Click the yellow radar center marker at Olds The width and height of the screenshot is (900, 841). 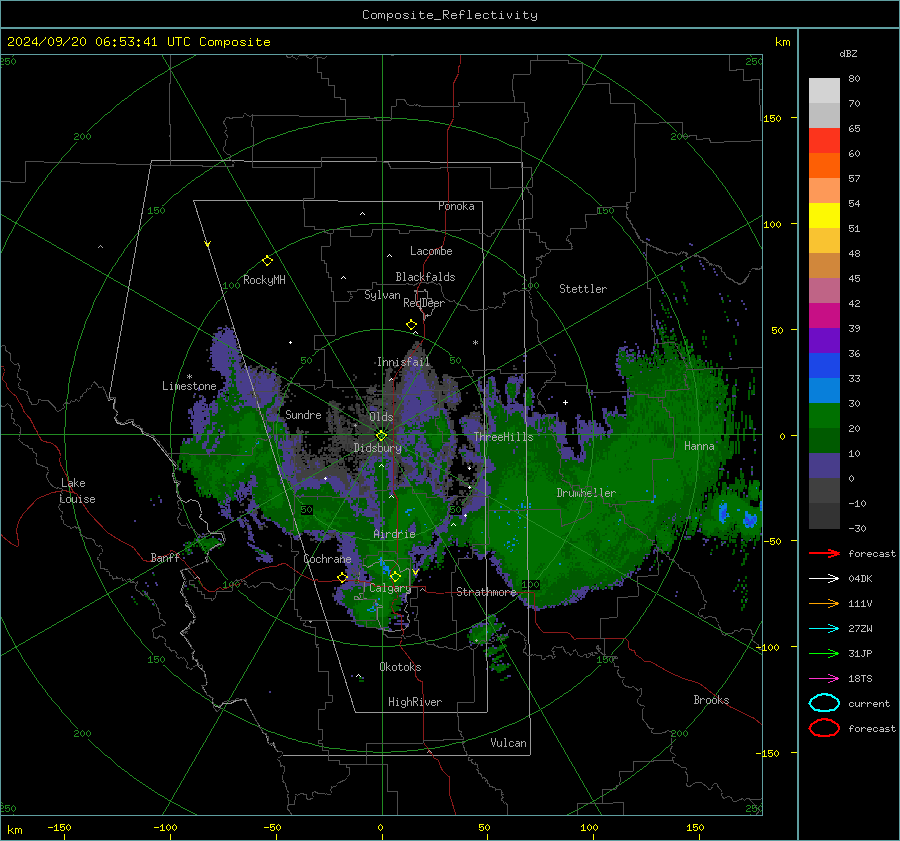381,436
